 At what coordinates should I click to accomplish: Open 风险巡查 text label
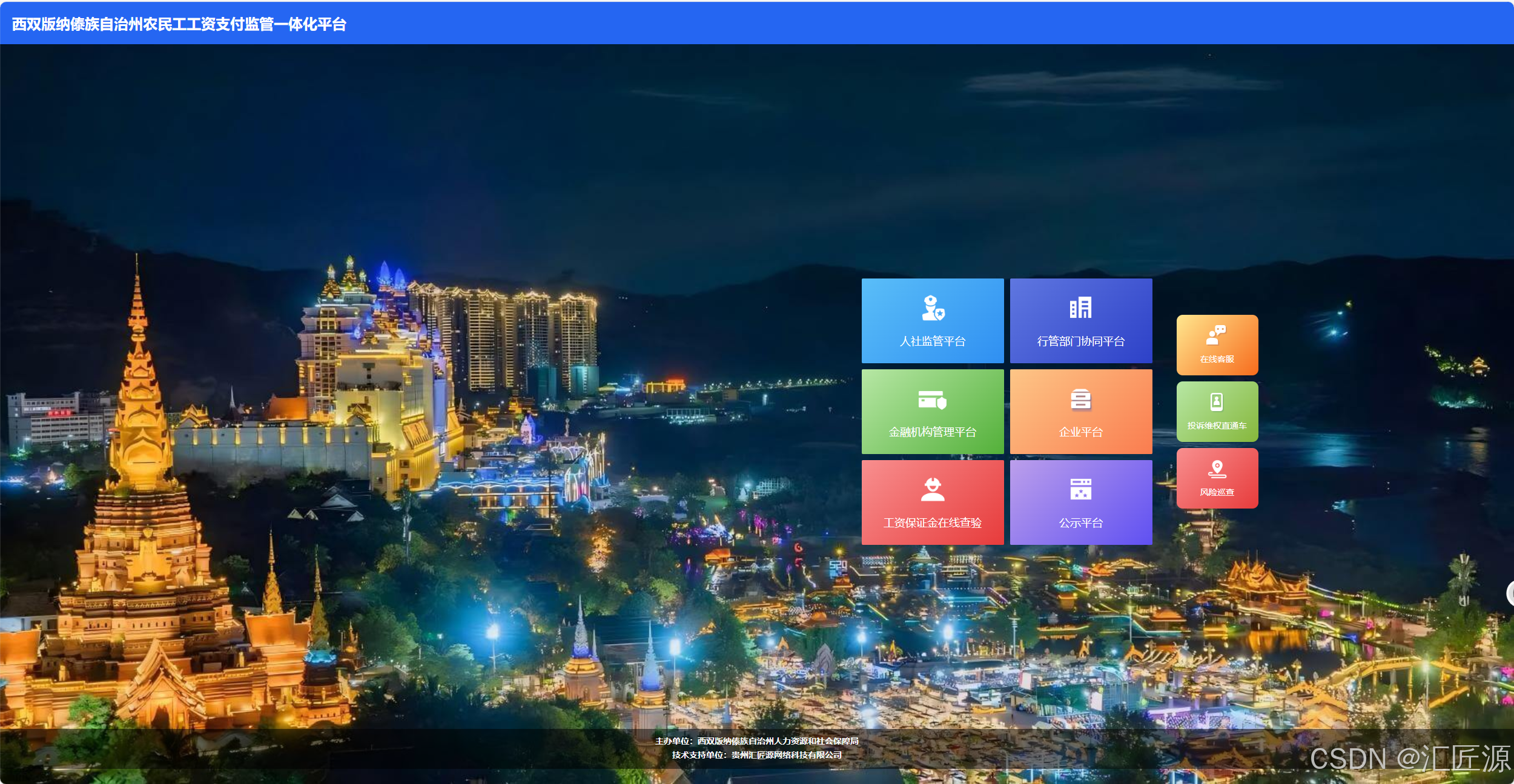1217,493
